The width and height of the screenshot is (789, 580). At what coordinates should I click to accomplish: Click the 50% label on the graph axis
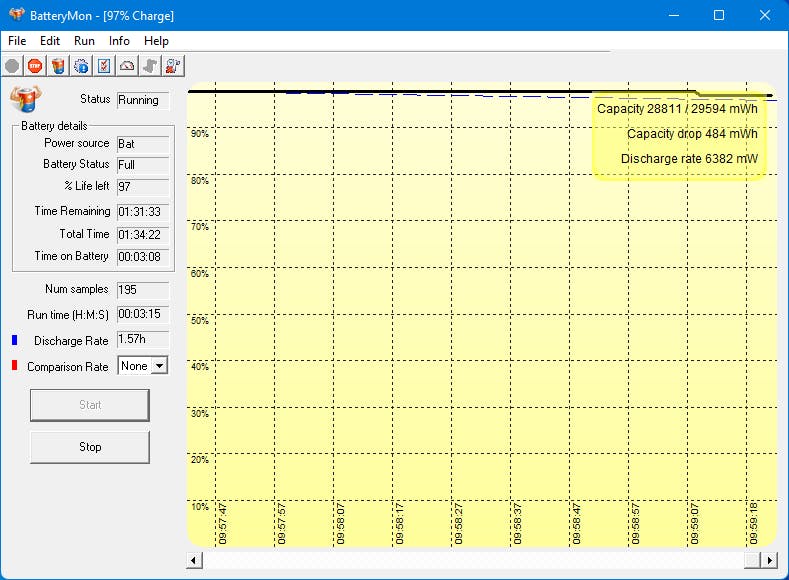coord(200,321)
